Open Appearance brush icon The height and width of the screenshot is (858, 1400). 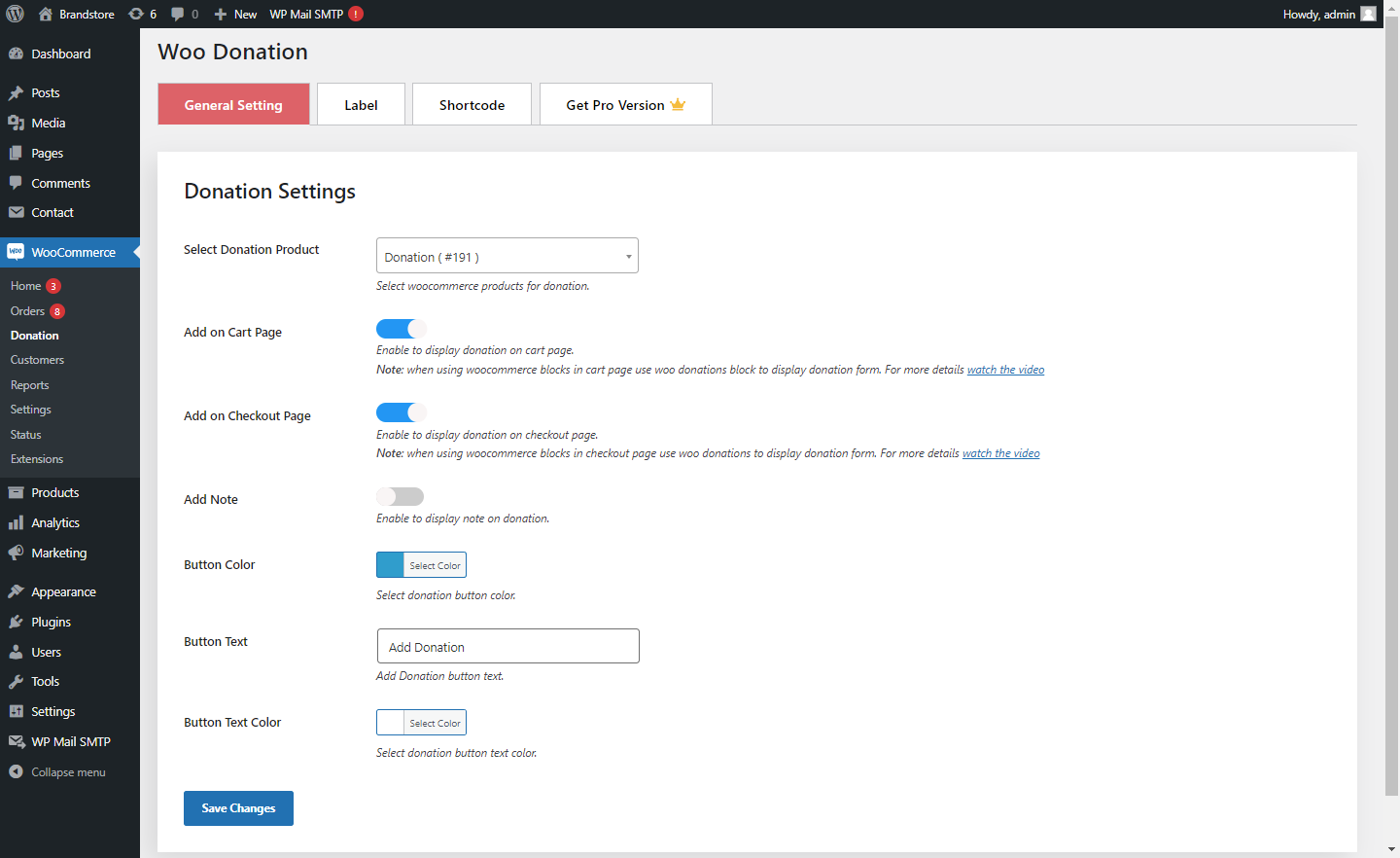click(16, 591)
